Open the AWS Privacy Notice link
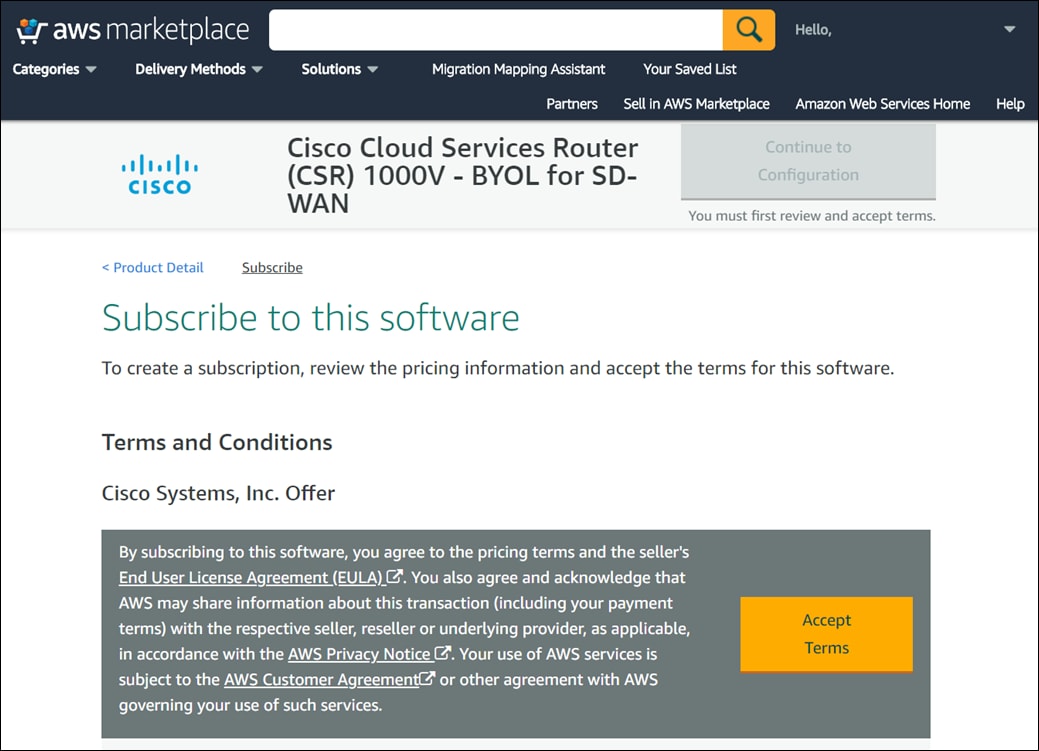The width and height of the screenshot is (1039, 751). [360, 654]
